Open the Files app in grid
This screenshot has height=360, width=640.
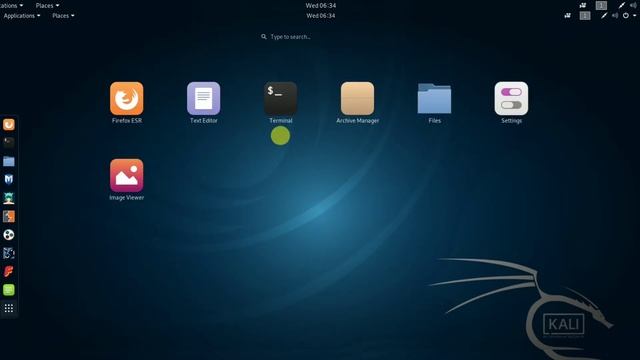(x=434, y=98)
